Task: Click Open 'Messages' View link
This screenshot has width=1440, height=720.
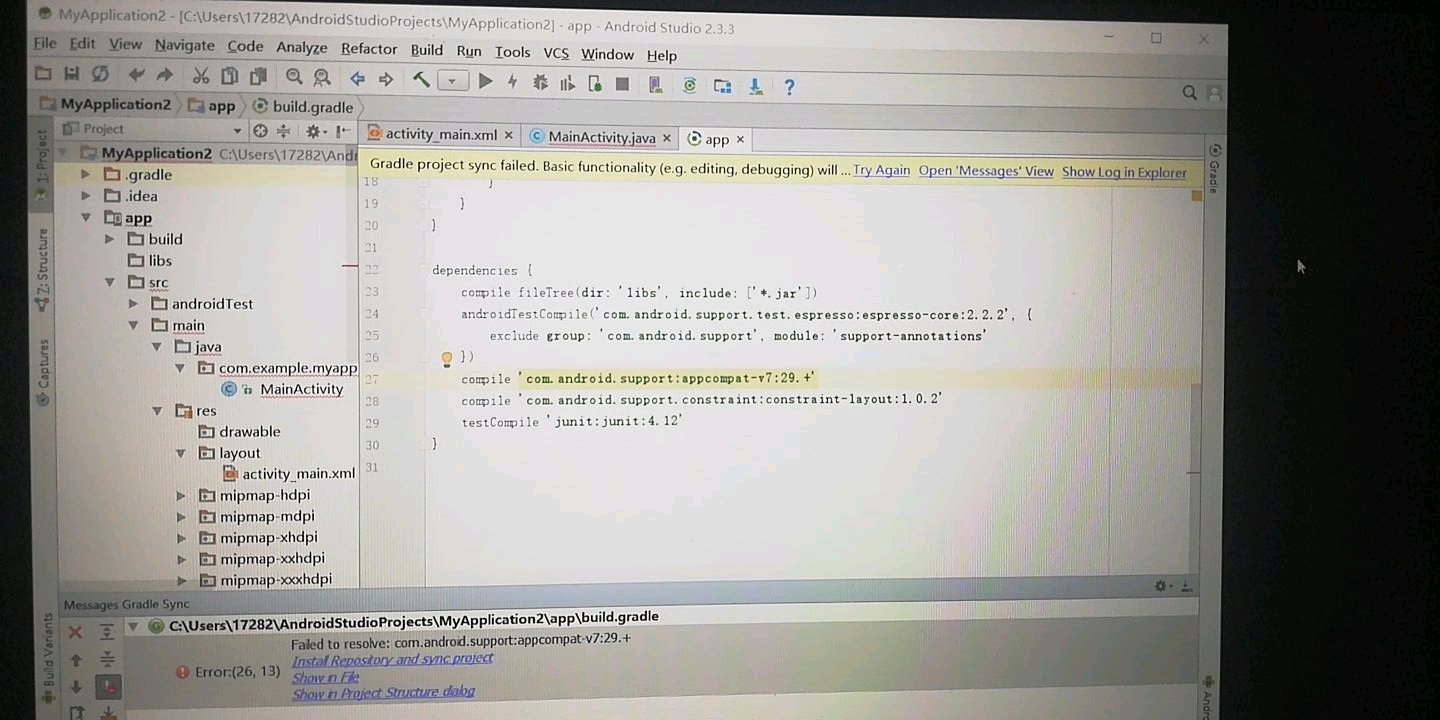Action: pyautogui.click(x=986, y=171)
